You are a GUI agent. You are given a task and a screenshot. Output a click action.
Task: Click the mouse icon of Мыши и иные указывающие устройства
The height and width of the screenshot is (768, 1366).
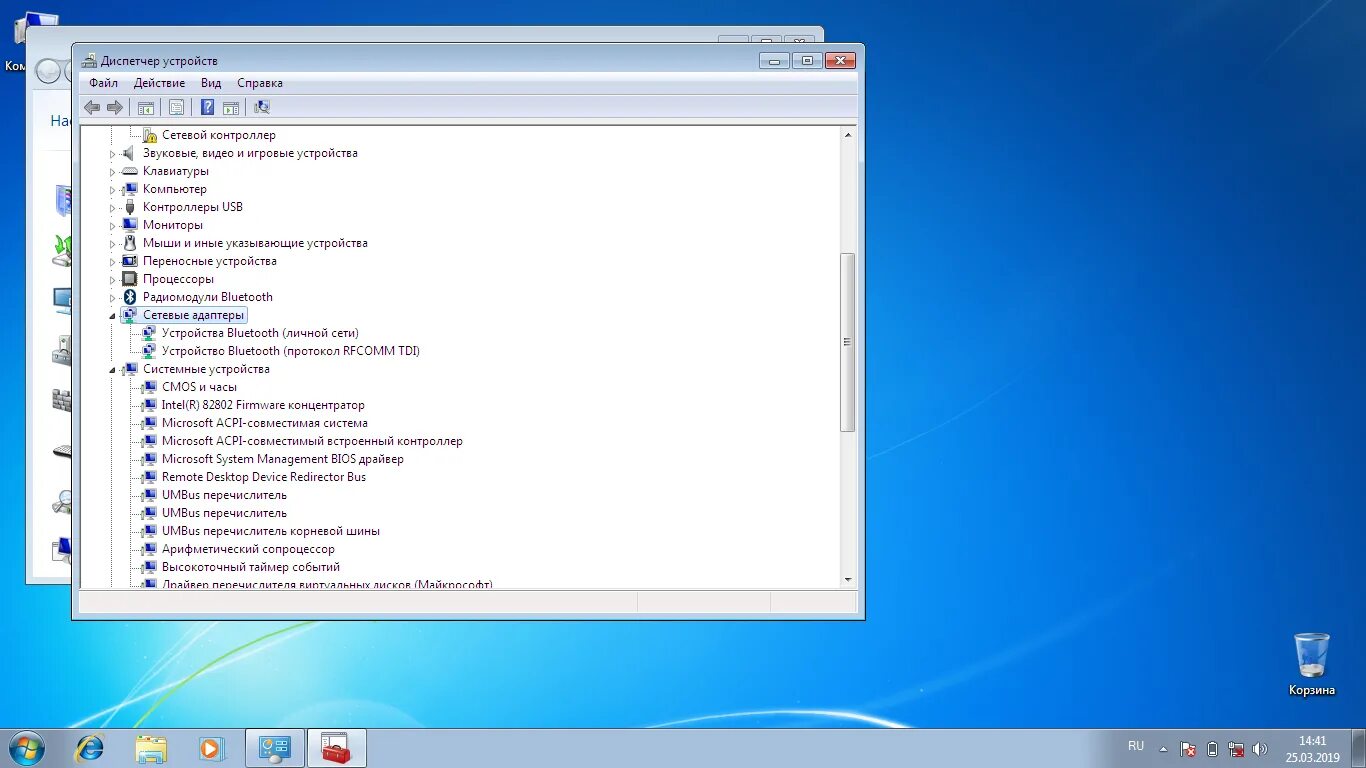point(129,243)
